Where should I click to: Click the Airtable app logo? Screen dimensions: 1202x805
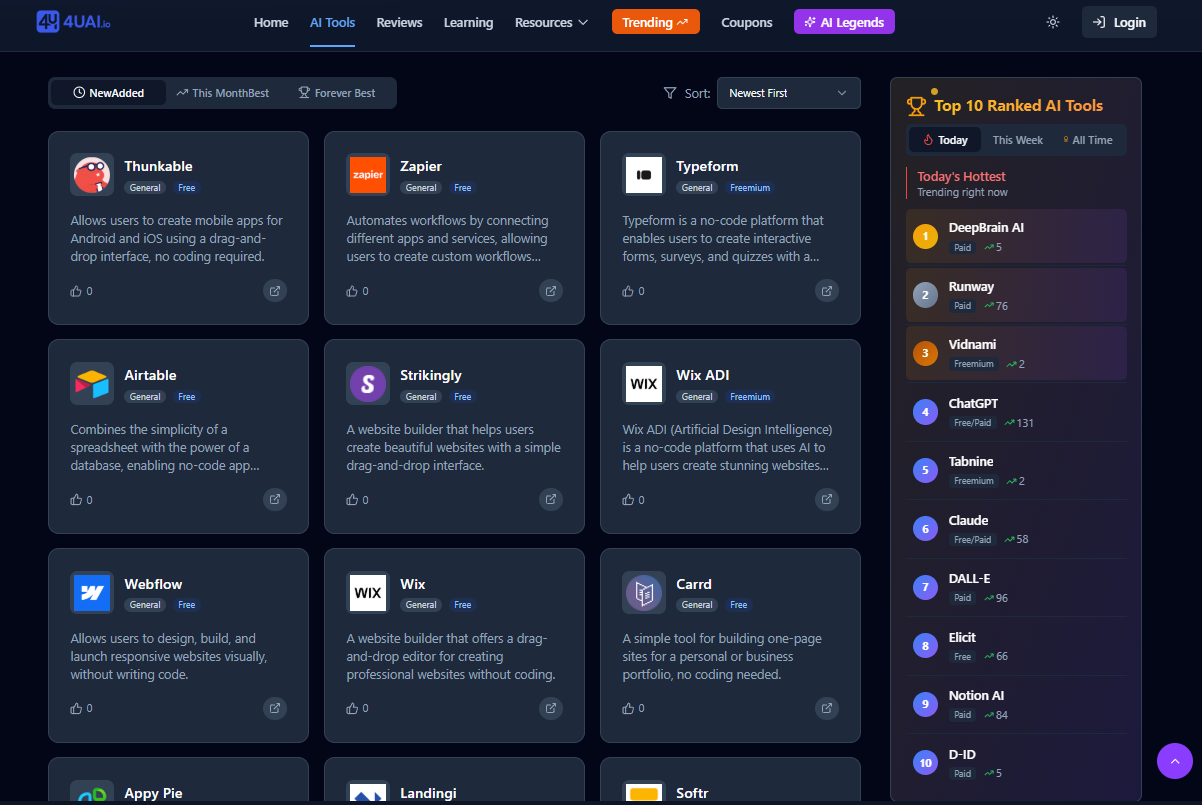tap(92, 383)
